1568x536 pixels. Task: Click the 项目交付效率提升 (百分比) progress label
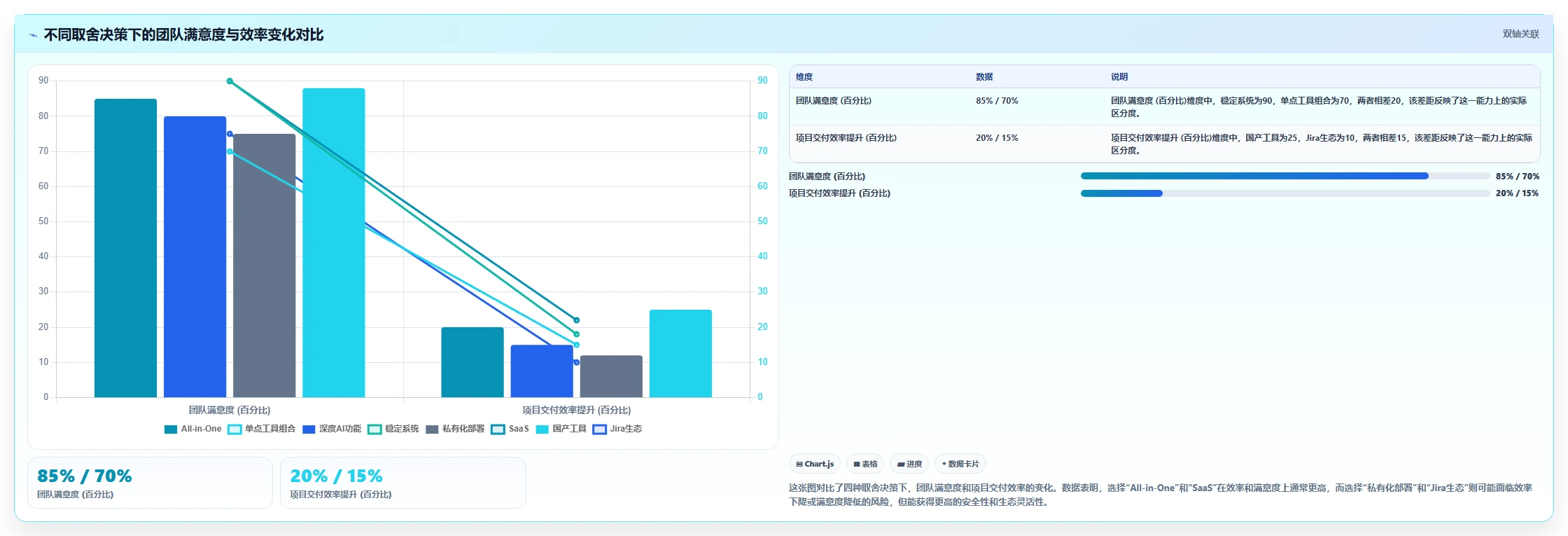(840, 193)
